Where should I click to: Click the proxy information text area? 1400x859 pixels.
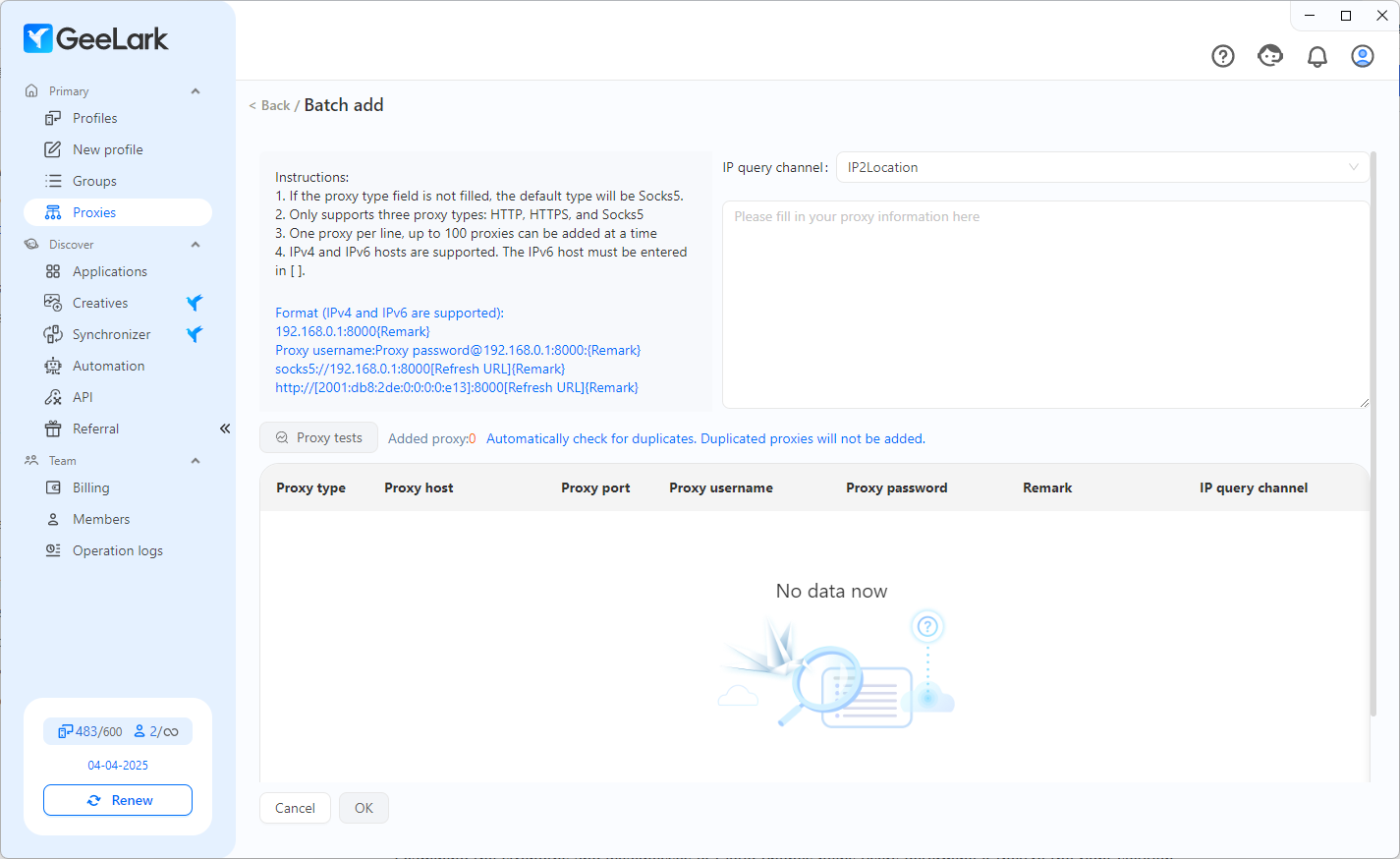(1045, 305)
